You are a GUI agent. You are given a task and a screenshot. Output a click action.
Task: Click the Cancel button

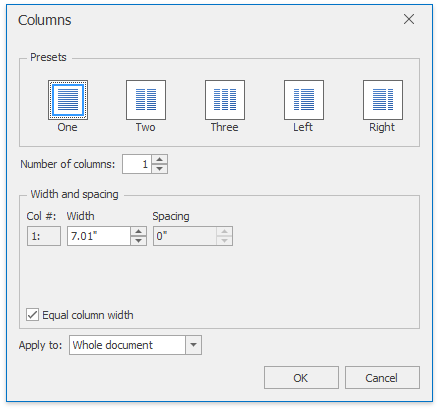pyautogui.click(x=382, y=378)
